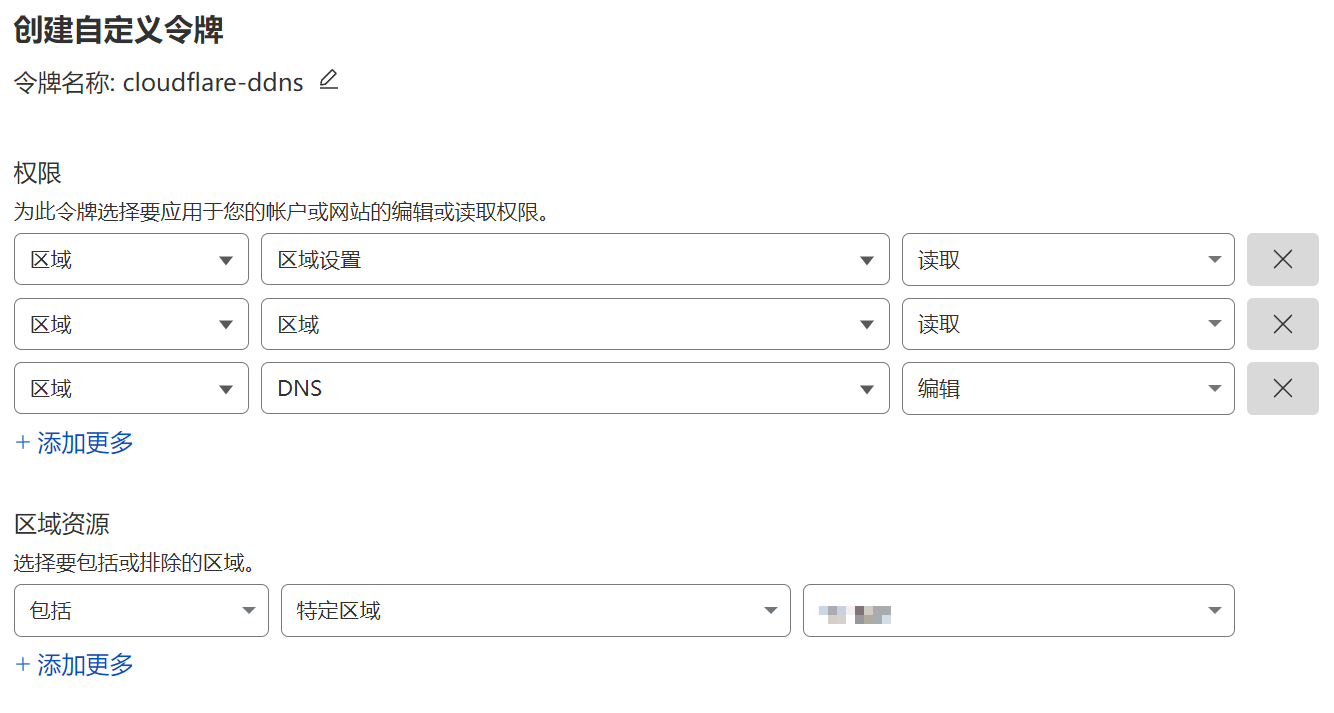Open third row's 区域 category dropdown

pyautogui.click(x=131, y=388)
